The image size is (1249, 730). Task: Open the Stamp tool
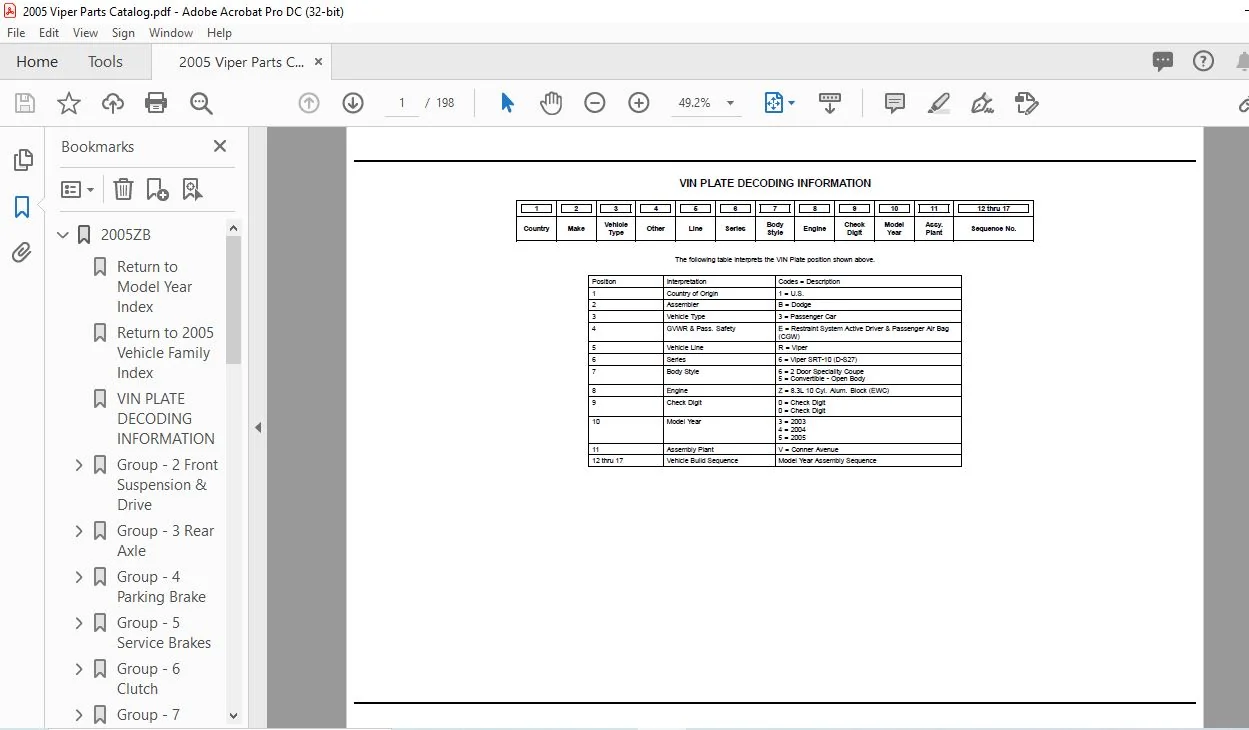pos(1026,103)
